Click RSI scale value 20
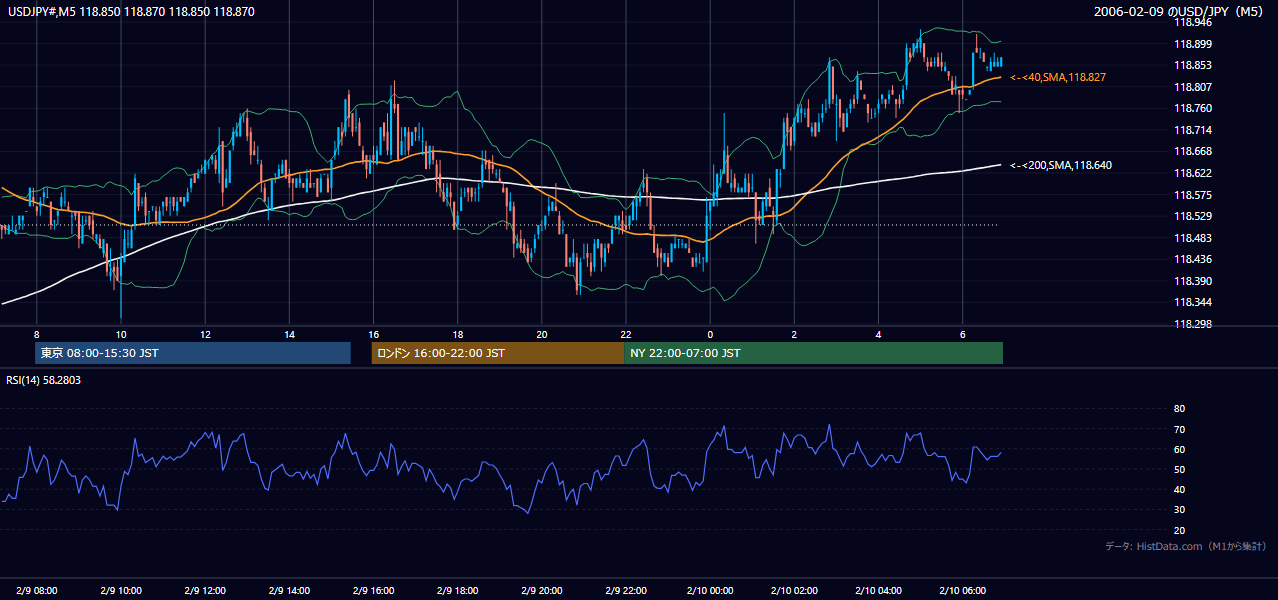1278x600 pixels. click(x=1179, y=530)
